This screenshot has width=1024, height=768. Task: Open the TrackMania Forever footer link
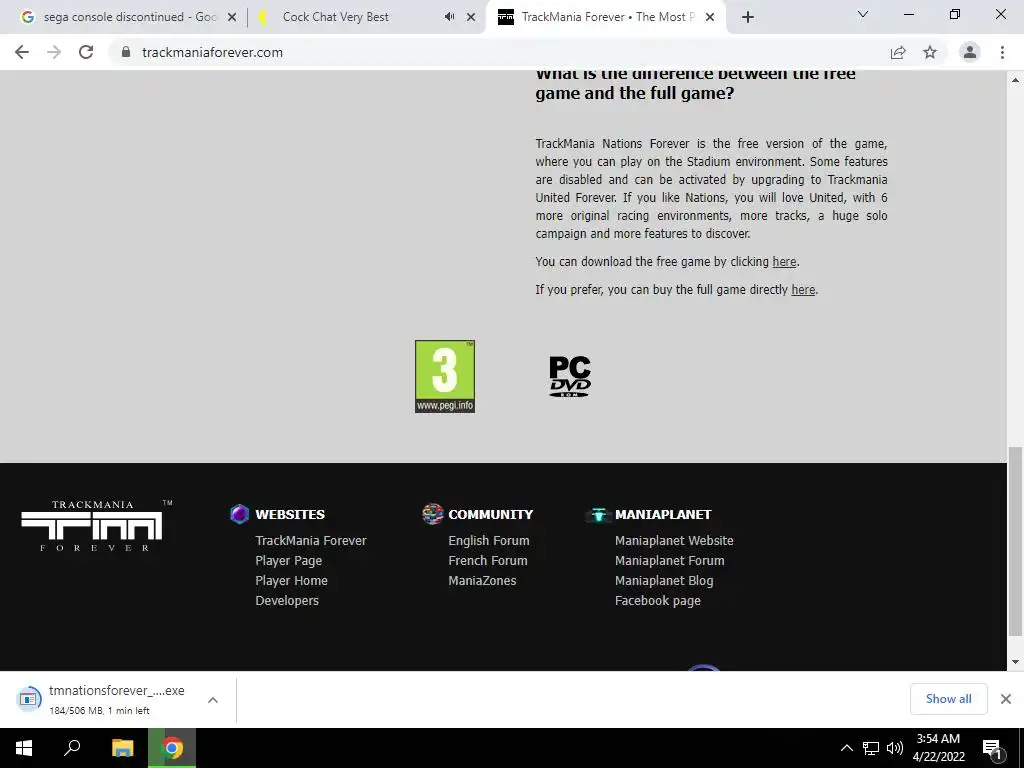[311, 541]
